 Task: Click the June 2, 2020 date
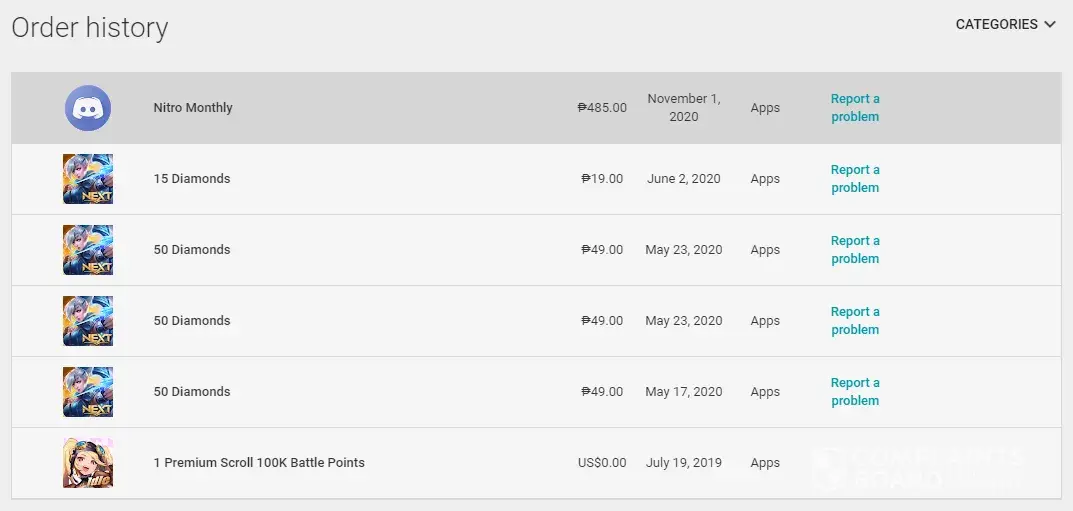pos(684,179)
